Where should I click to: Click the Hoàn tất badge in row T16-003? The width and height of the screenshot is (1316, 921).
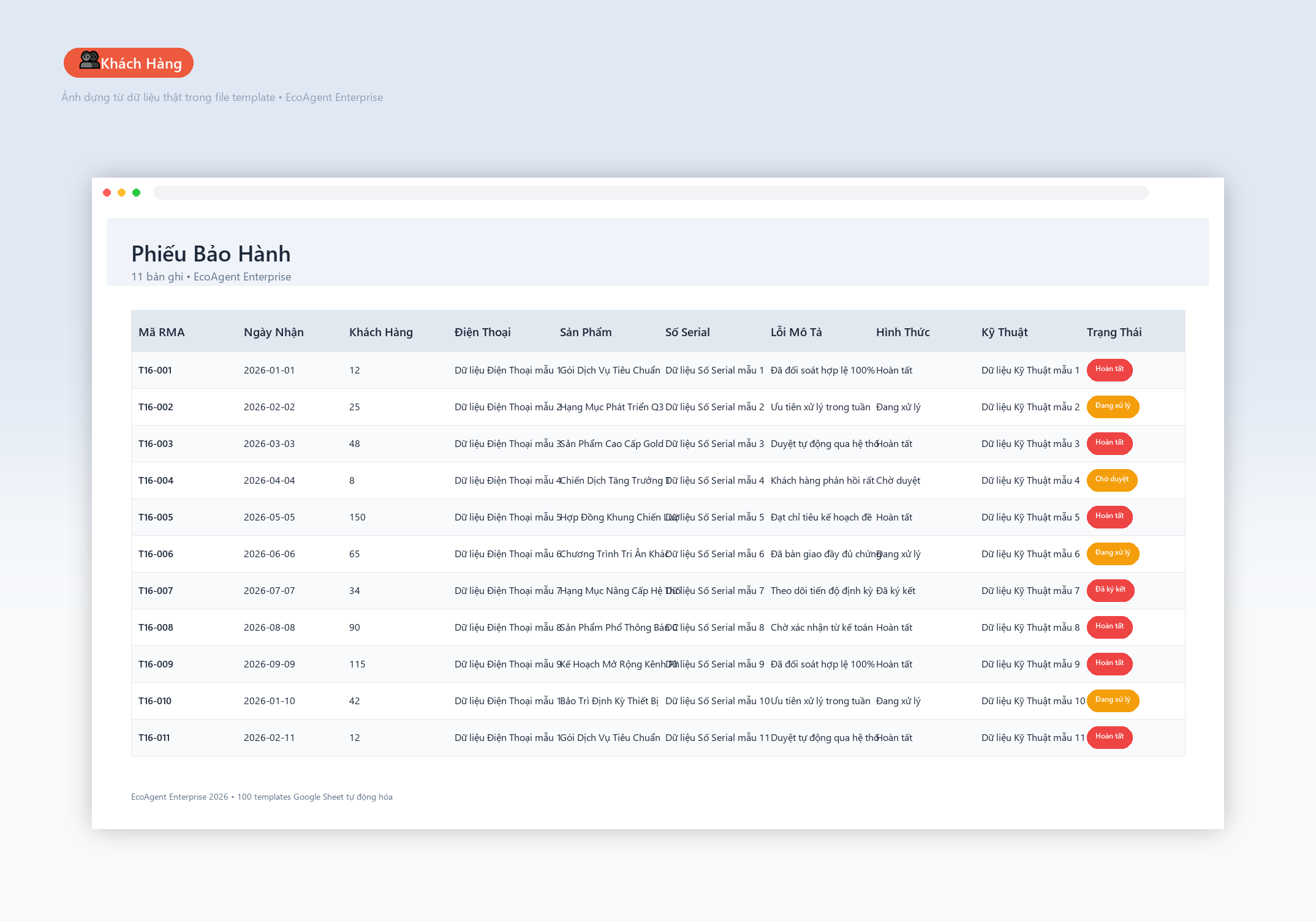(x=1110, y=443)
